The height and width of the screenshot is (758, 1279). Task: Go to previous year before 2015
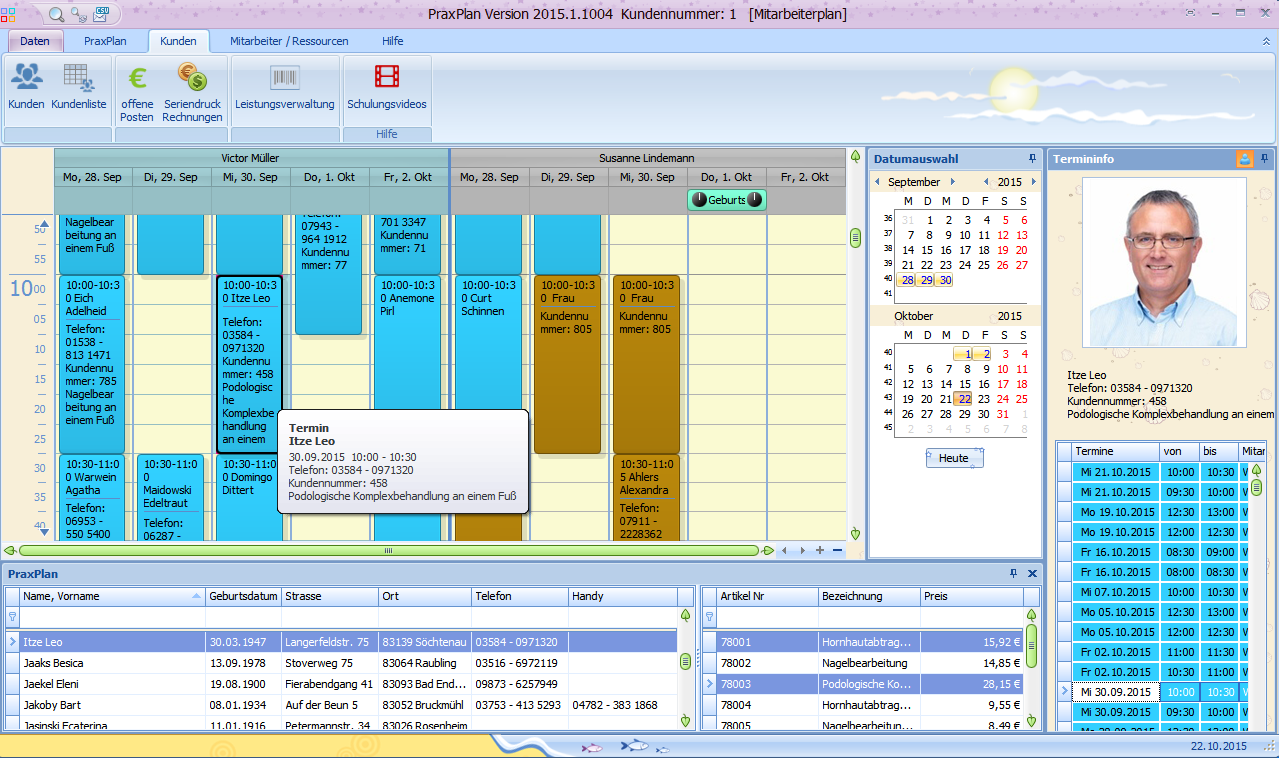click(x=986, y=182)
